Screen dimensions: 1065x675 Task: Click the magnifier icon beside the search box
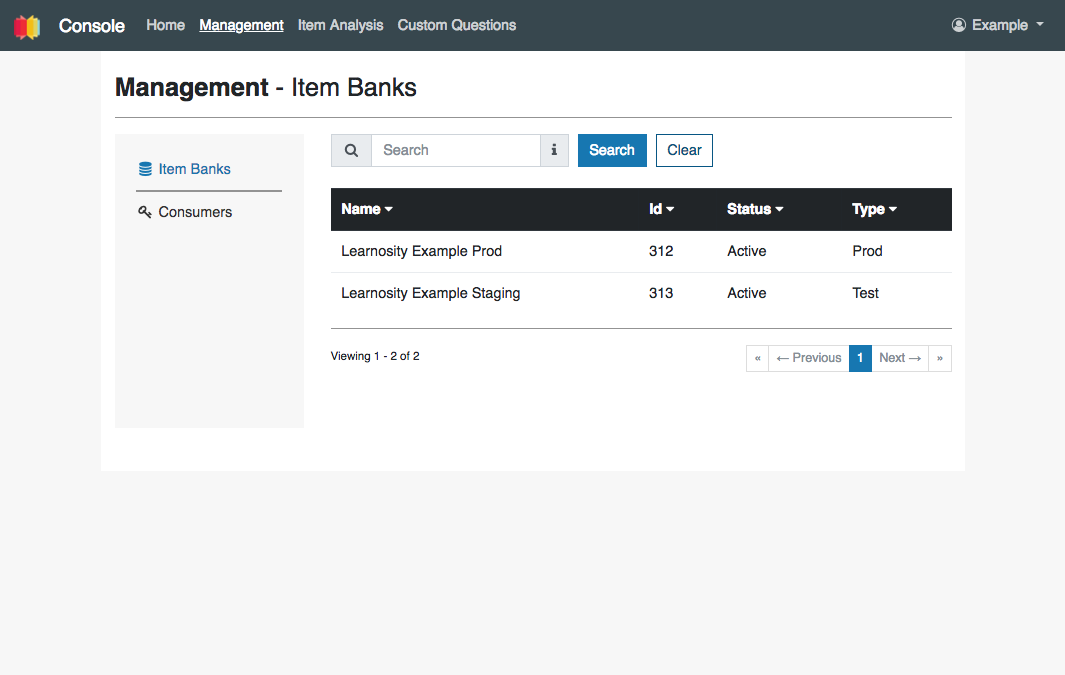click(x=351, y=150)
